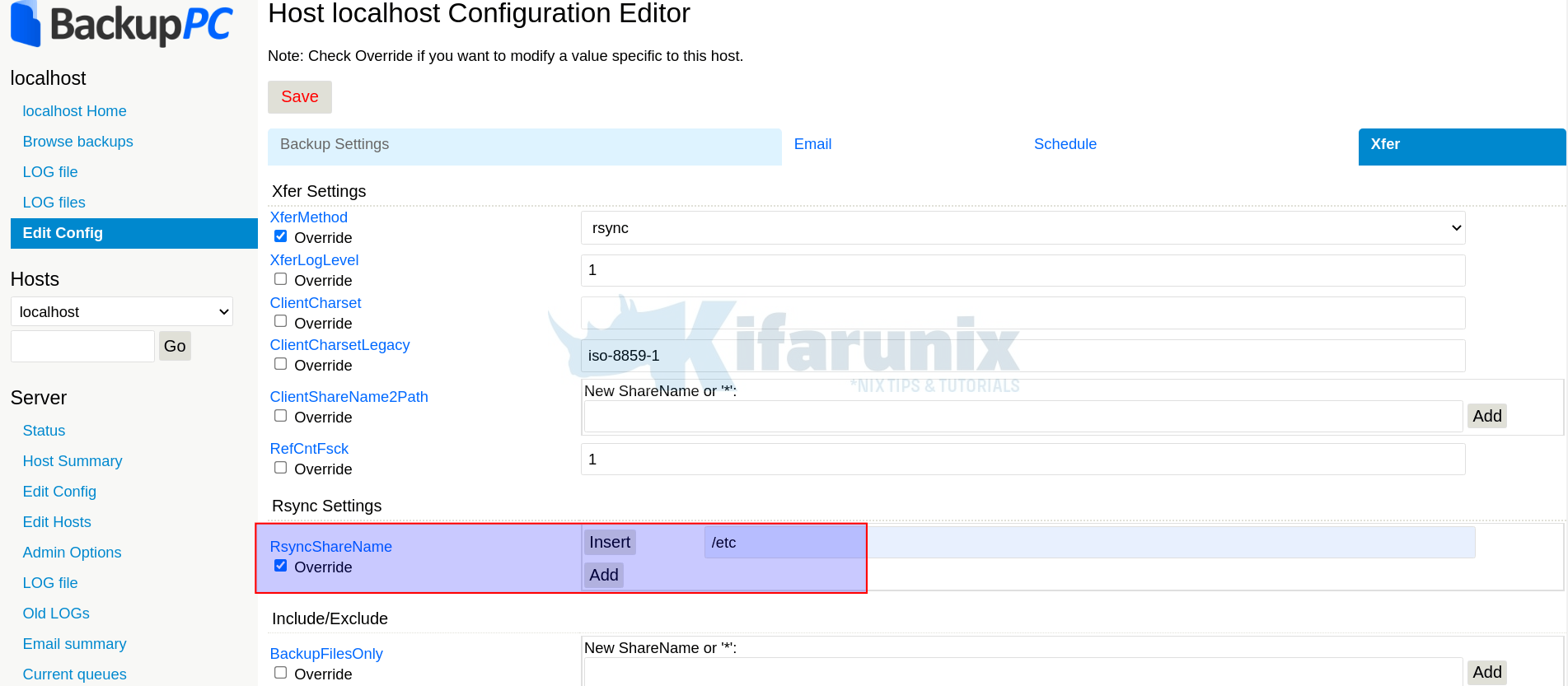Open Admin Options link

pyautogui.click(x=73, y=553)
